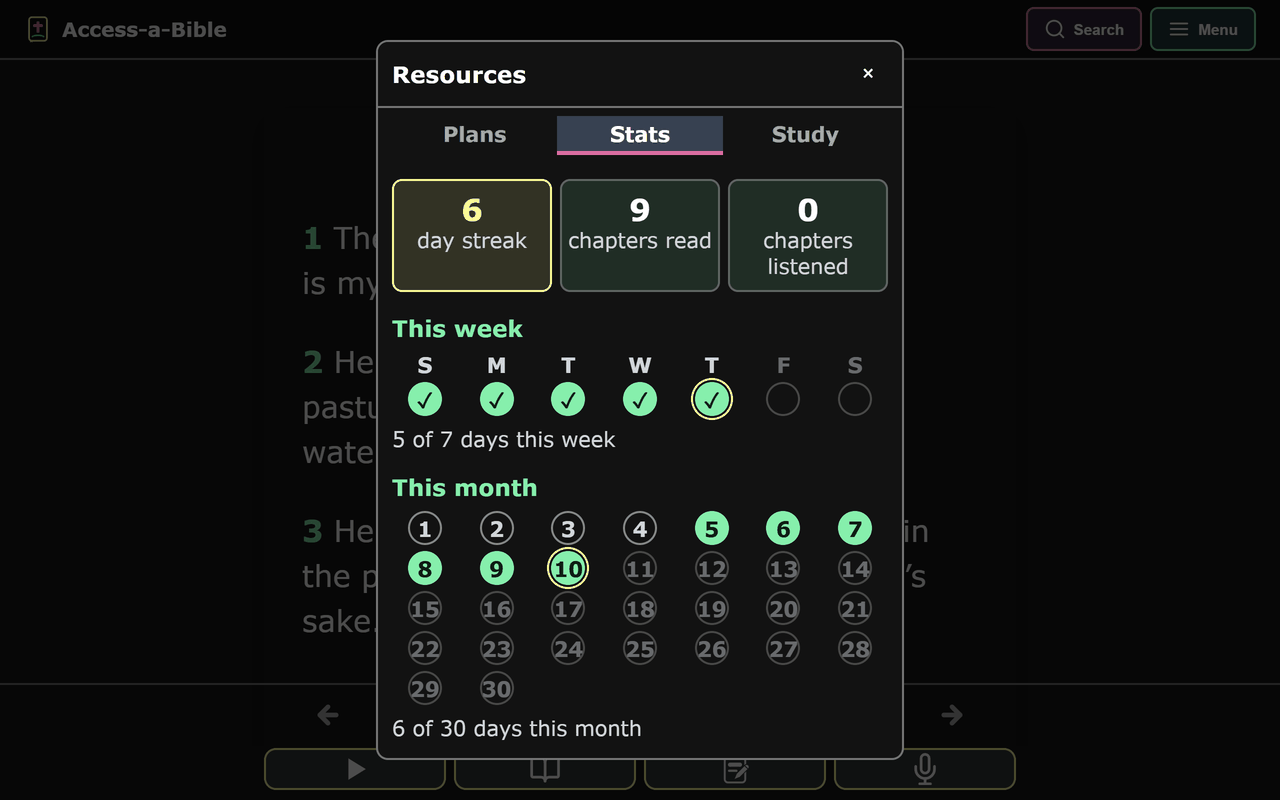Click the 9 chapters read card
The image size is (1280, 800).
(640, 235)
